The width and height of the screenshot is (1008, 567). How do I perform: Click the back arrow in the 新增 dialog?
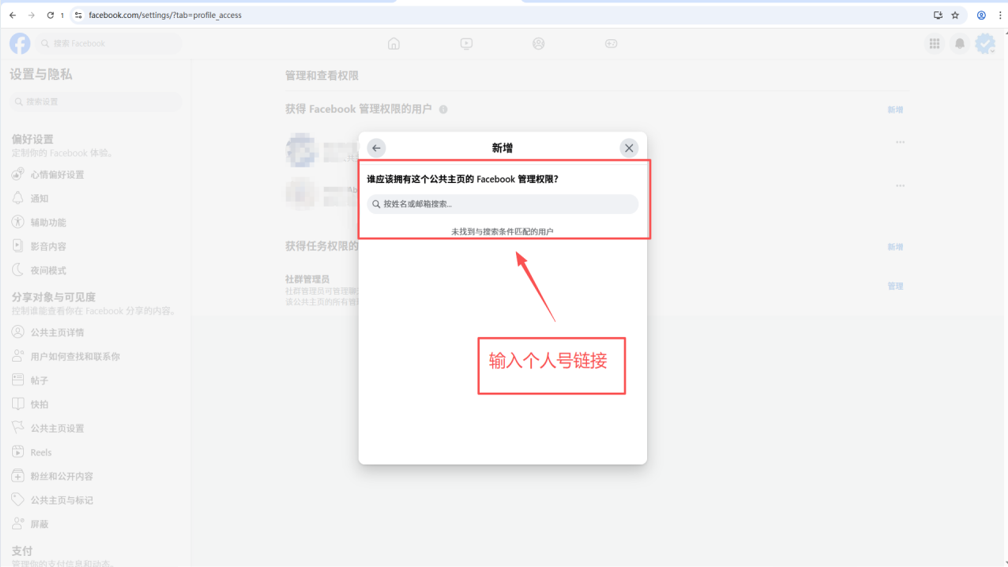(x=376, y=148)
